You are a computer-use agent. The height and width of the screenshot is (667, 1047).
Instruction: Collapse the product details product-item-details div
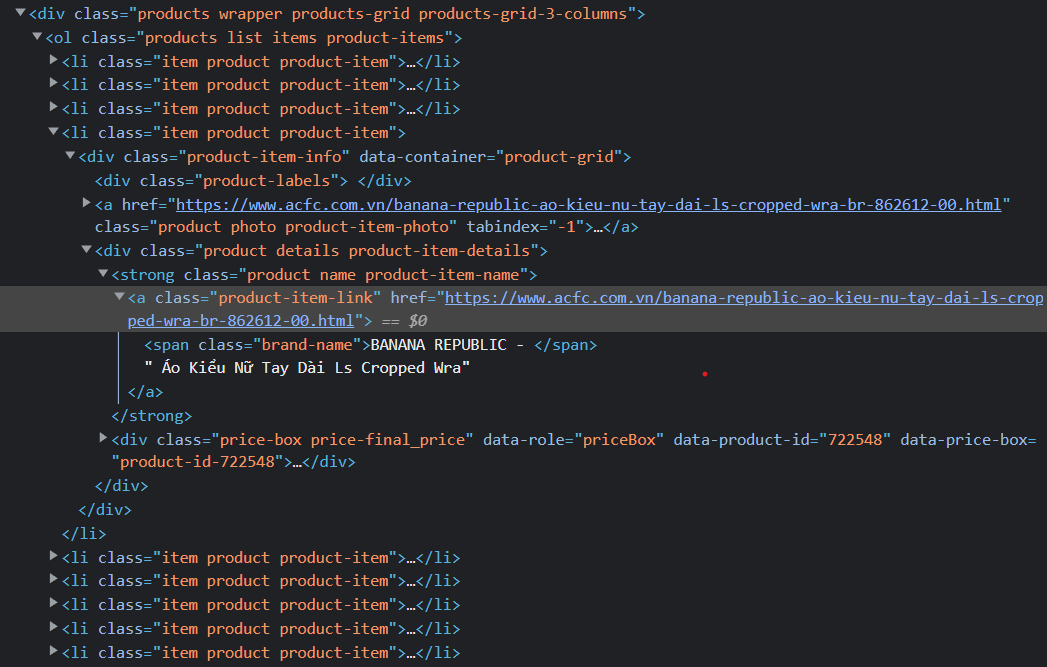[x=86, y=249]
